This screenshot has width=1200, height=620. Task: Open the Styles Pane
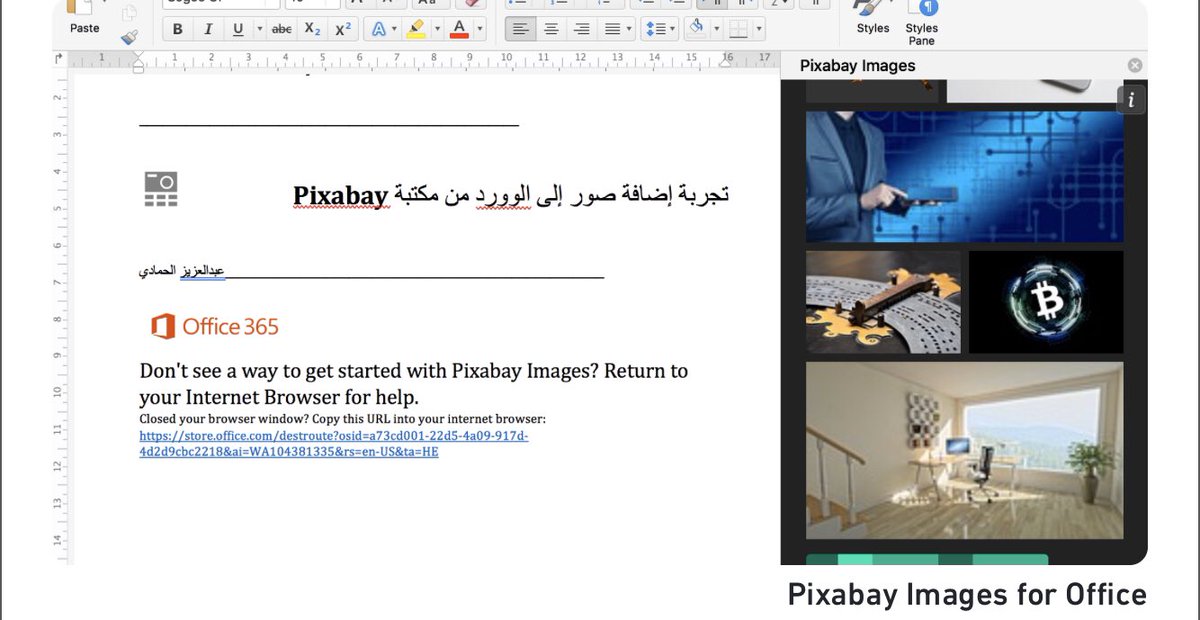pyautogui.click(x=921, y=23)
